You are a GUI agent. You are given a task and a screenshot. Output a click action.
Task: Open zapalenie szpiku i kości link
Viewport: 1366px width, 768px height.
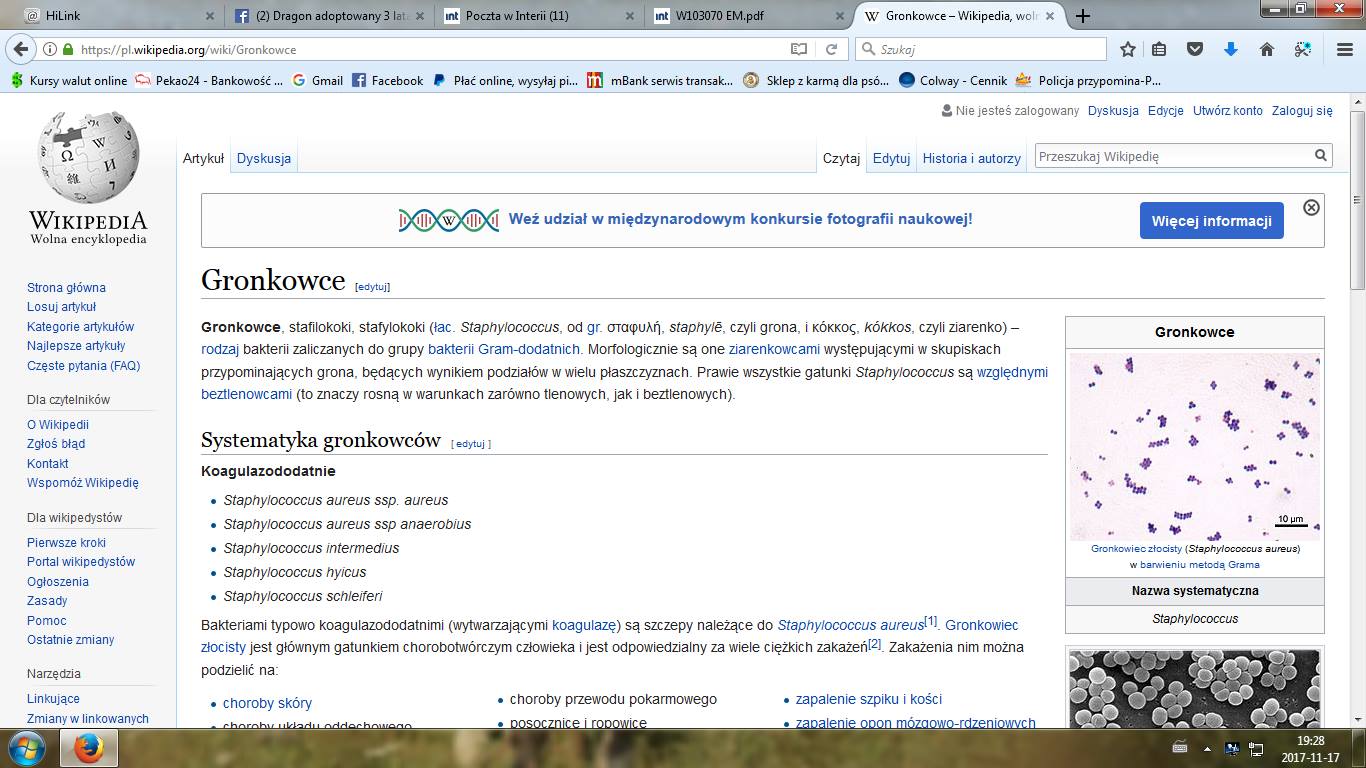869,699
